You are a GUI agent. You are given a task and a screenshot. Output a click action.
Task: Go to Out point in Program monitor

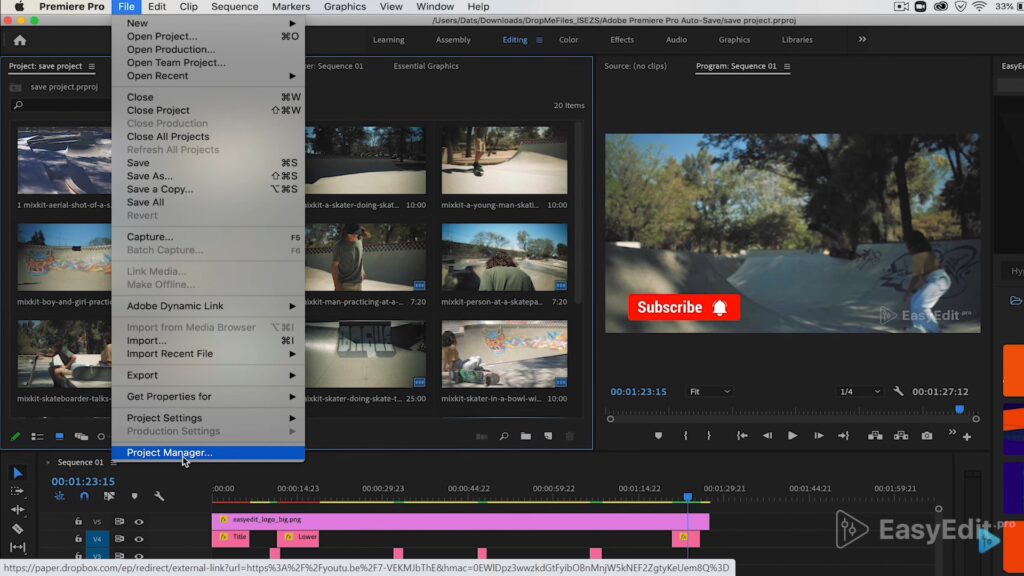[844, 436]
